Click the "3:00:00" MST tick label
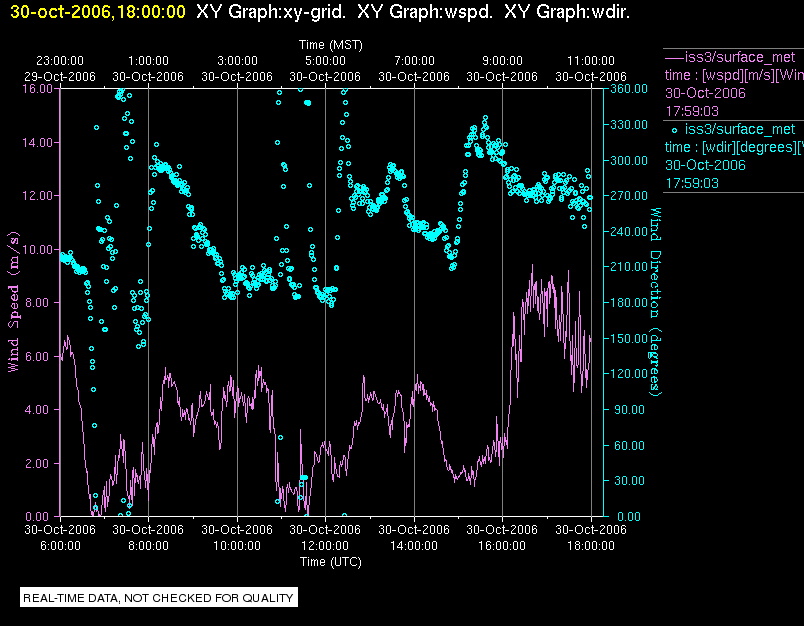 237,61
